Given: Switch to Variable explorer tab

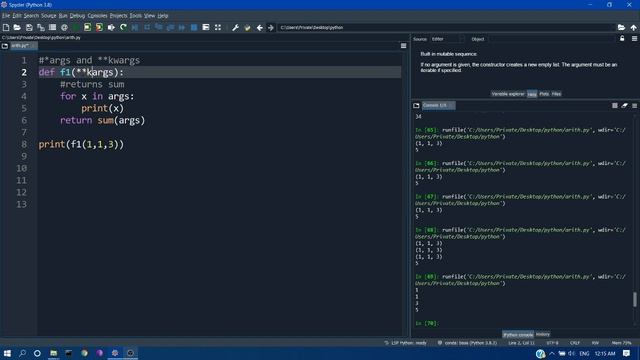Looking at the screenshot, I should tap(508, 94).
